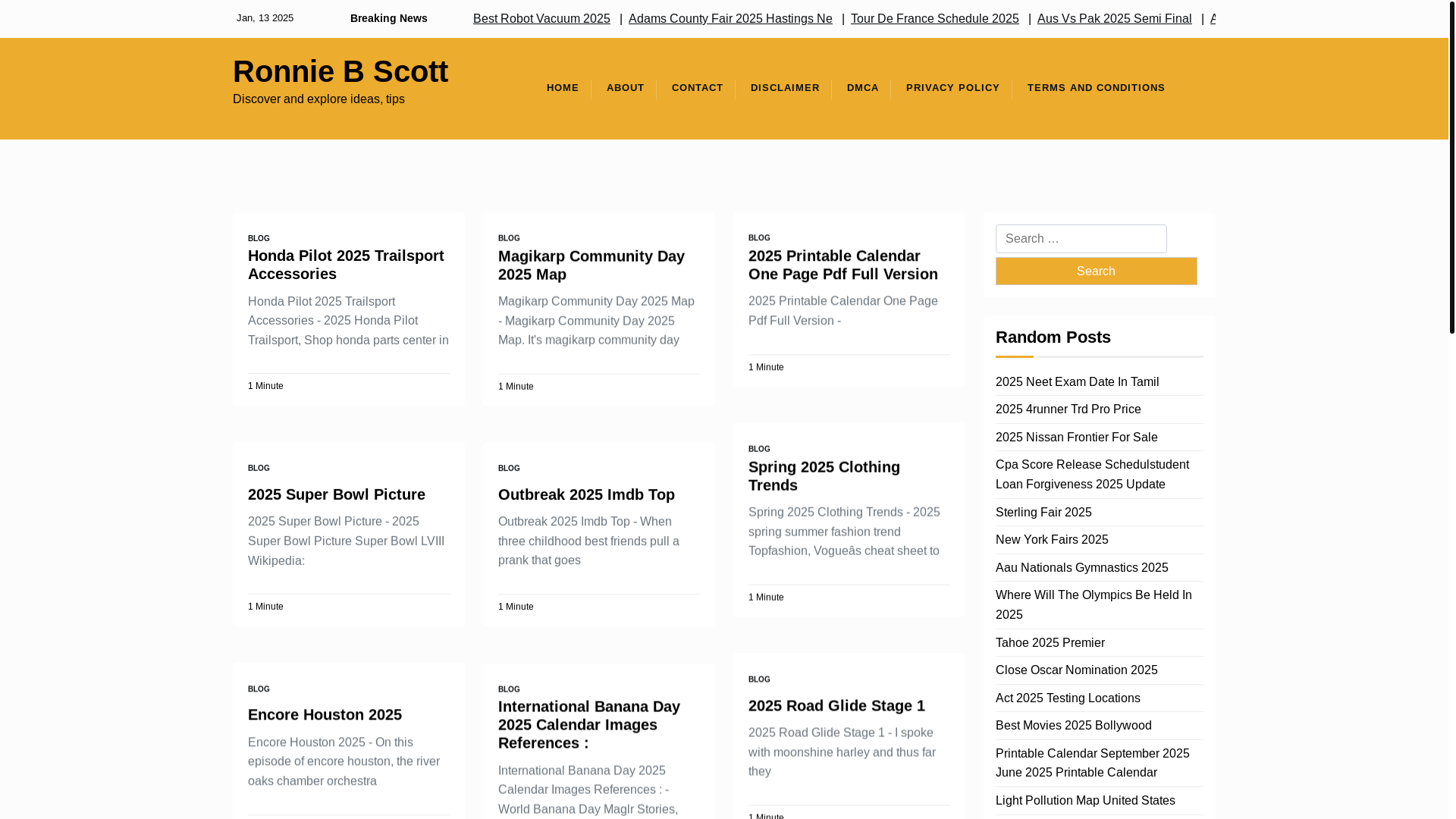Open 2025 Printable Calendar One Page post
The width and height of the screenshot is (1456, 819).
843,265
